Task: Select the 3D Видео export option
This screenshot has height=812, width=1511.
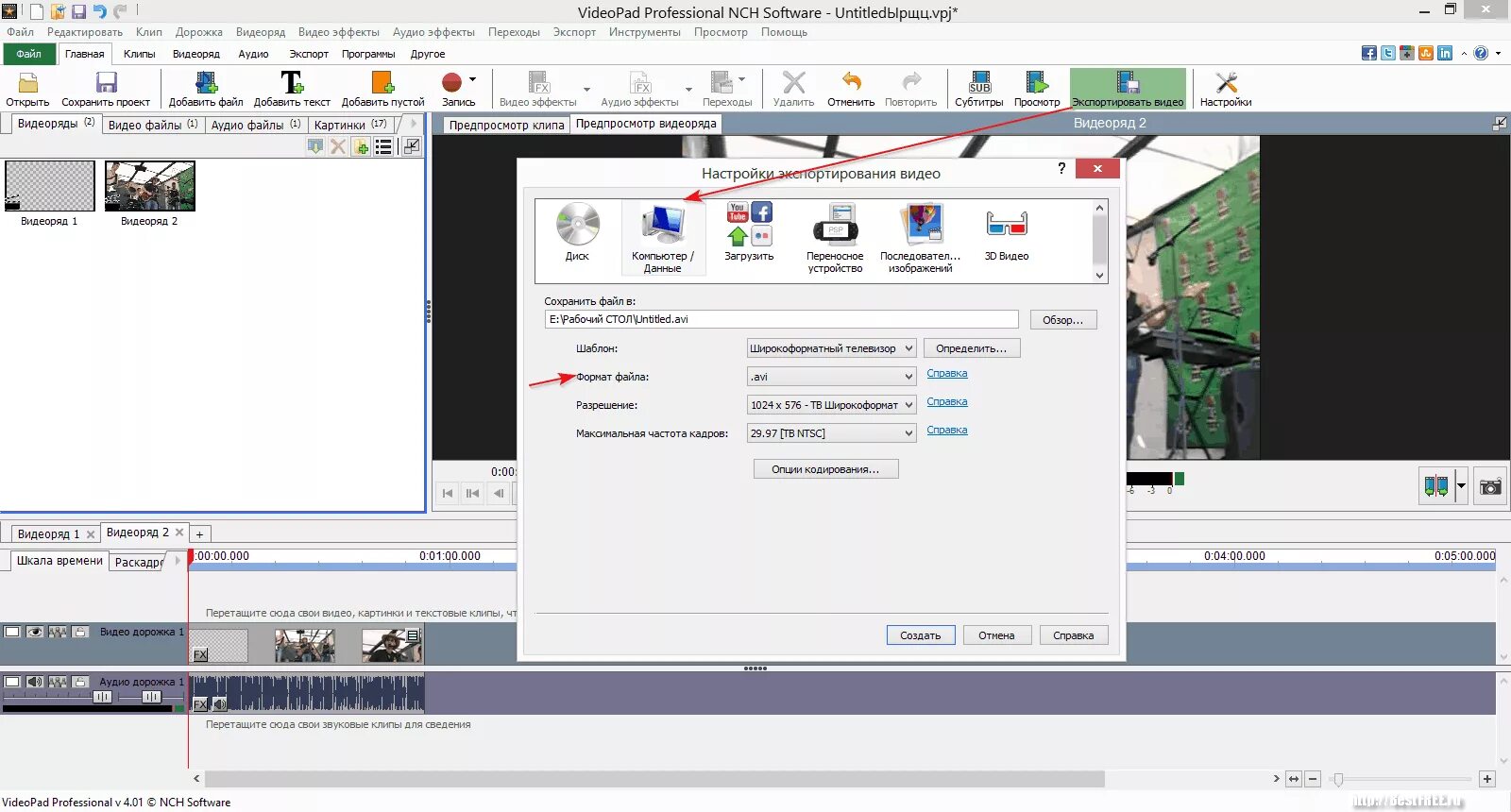Action: 1007,232
